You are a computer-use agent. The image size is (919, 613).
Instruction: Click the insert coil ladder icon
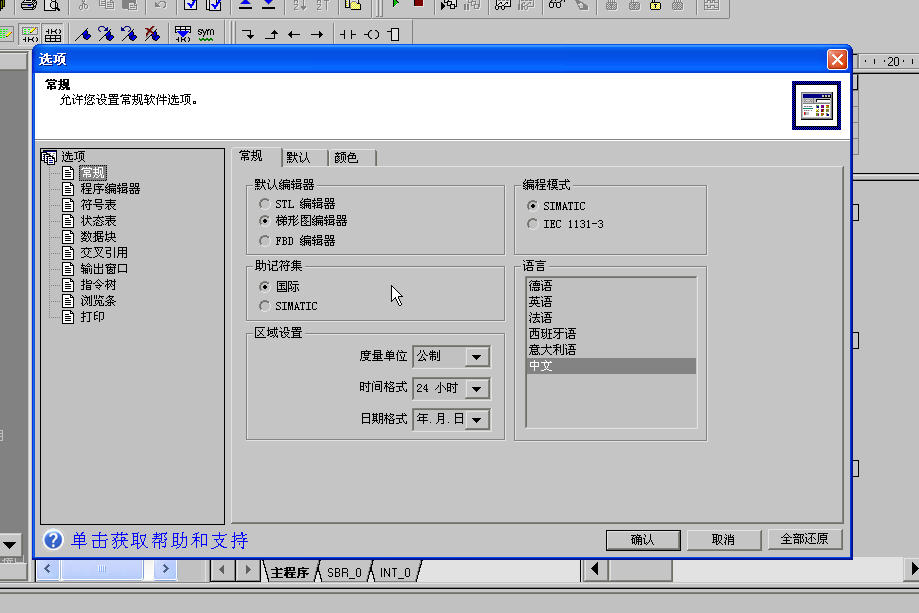pyautogui.click(x=371, y=34)
